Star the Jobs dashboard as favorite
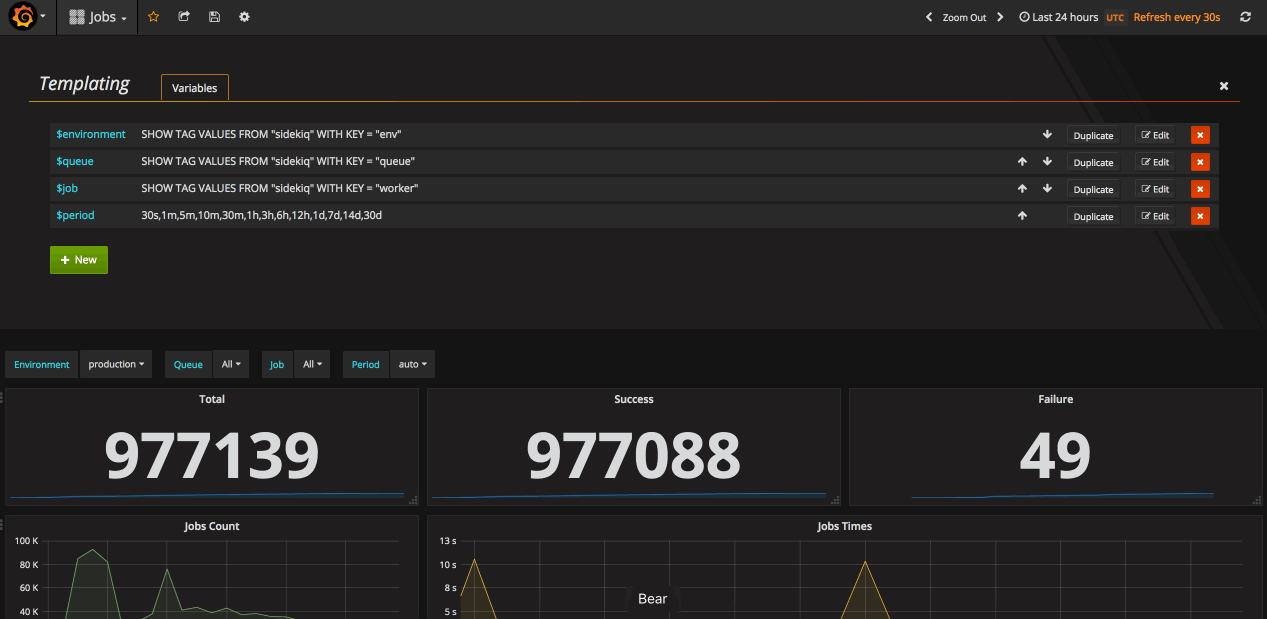The height and width of the screenshot is (619, 1267). [152, 17]
